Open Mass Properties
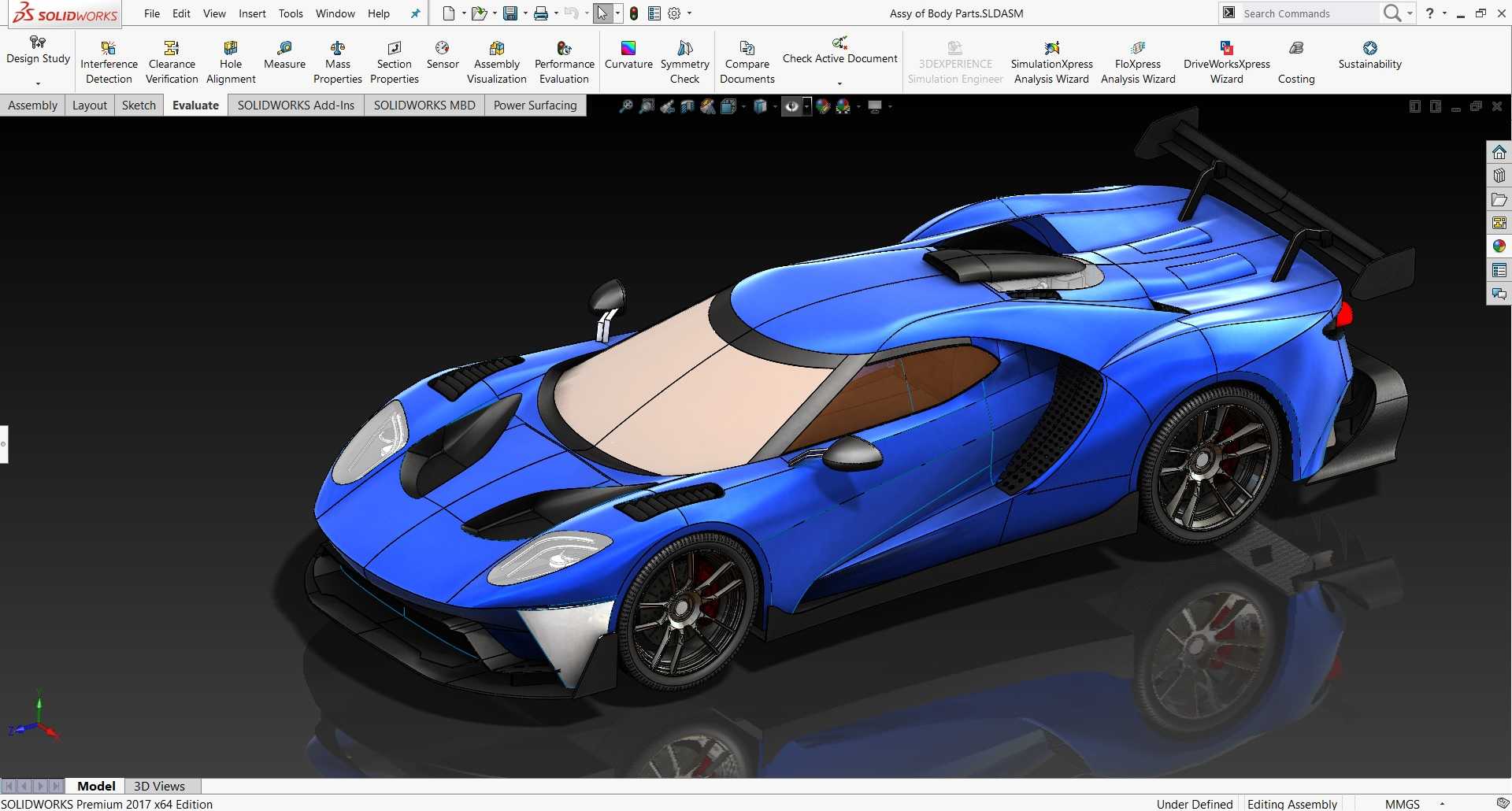 point(337,62)
